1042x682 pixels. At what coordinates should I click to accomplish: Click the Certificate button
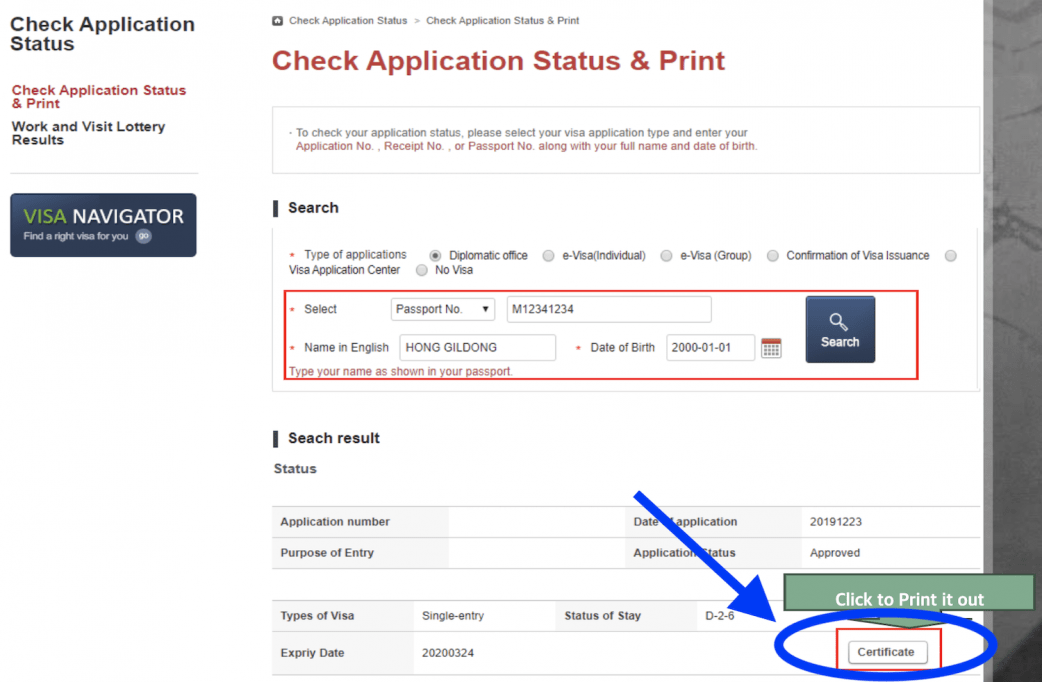tap(886, 652)
